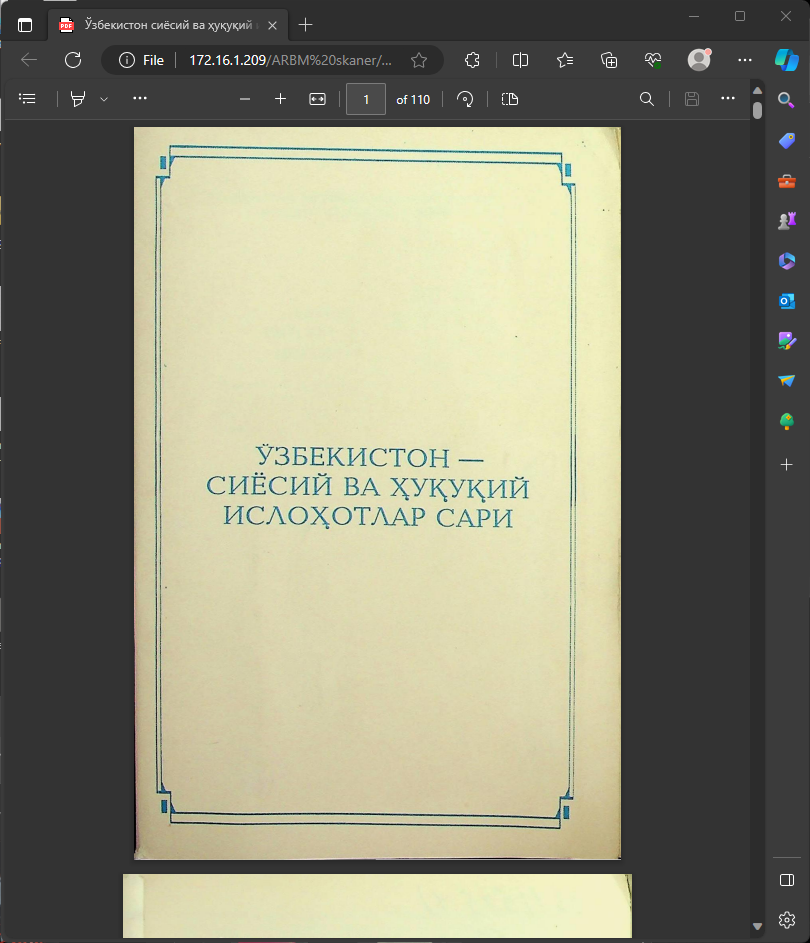Switch the PDF page view layout
Image resolution: width=810 pixels, height=943 pixels.
(x=510, y=99)
